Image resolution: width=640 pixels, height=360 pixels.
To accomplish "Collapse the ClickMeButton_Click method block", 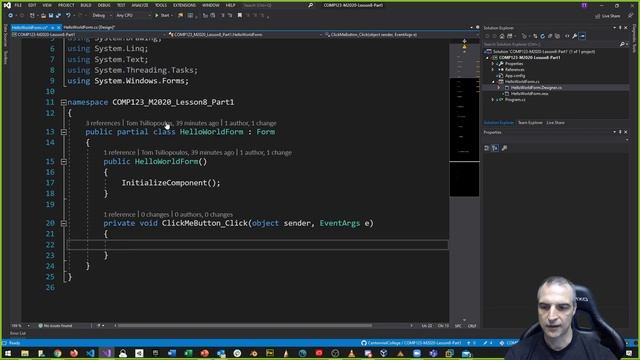I will tap(64, 223).
